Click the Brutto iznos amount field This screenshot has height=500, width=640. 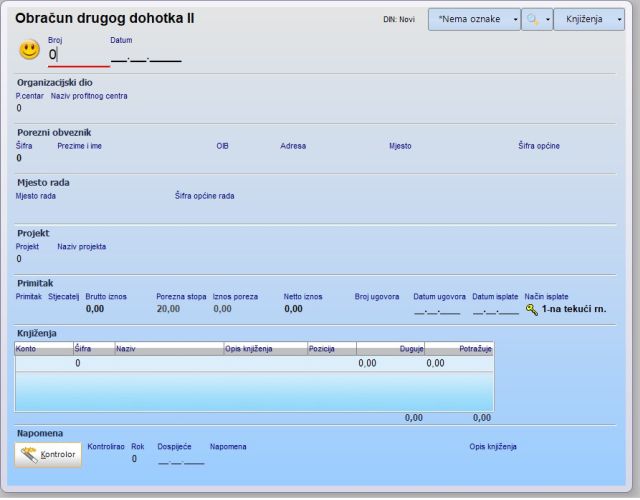(x=95, y=310)
